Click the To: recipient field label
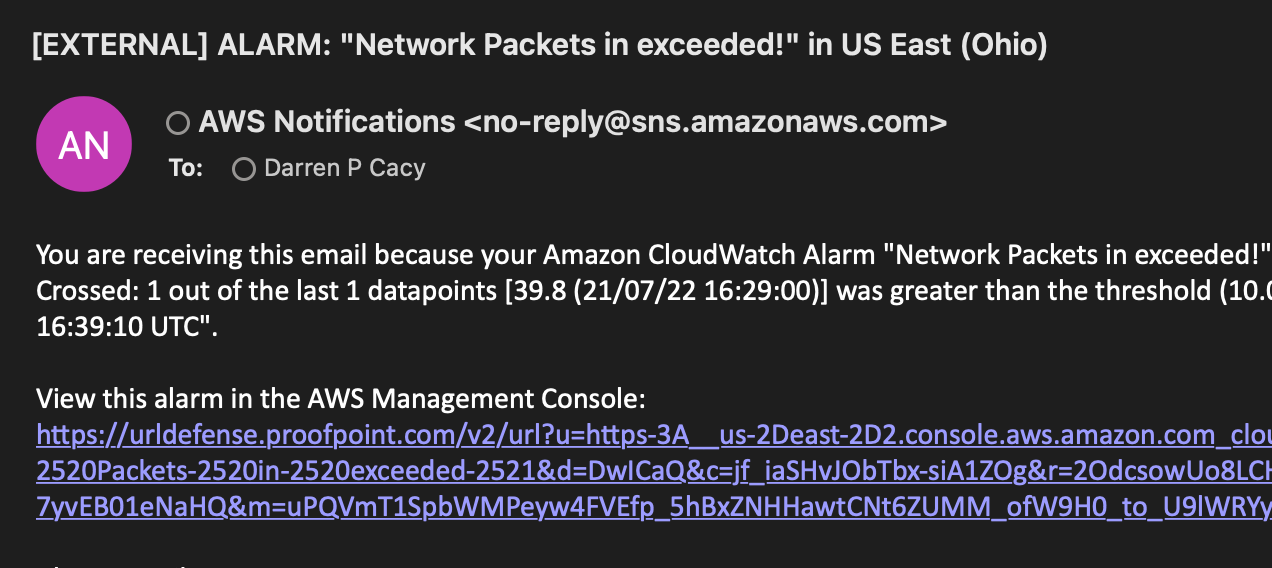 (186, 168)
